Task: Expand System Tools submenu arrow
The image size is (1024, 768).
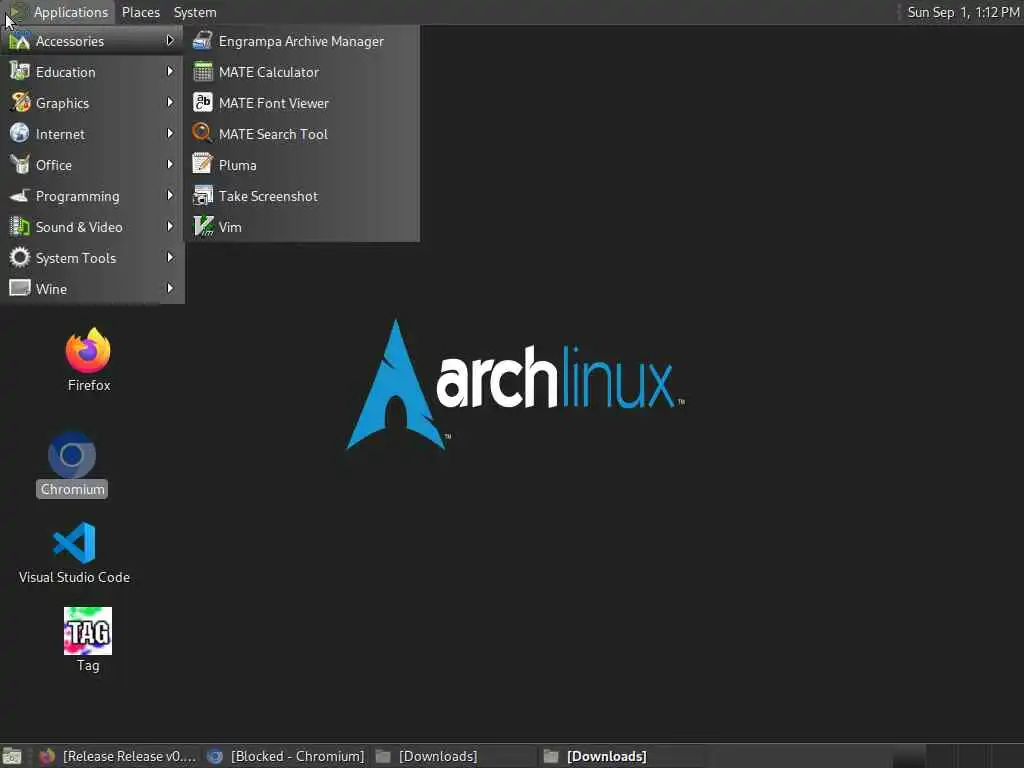Action: point(170,257)
